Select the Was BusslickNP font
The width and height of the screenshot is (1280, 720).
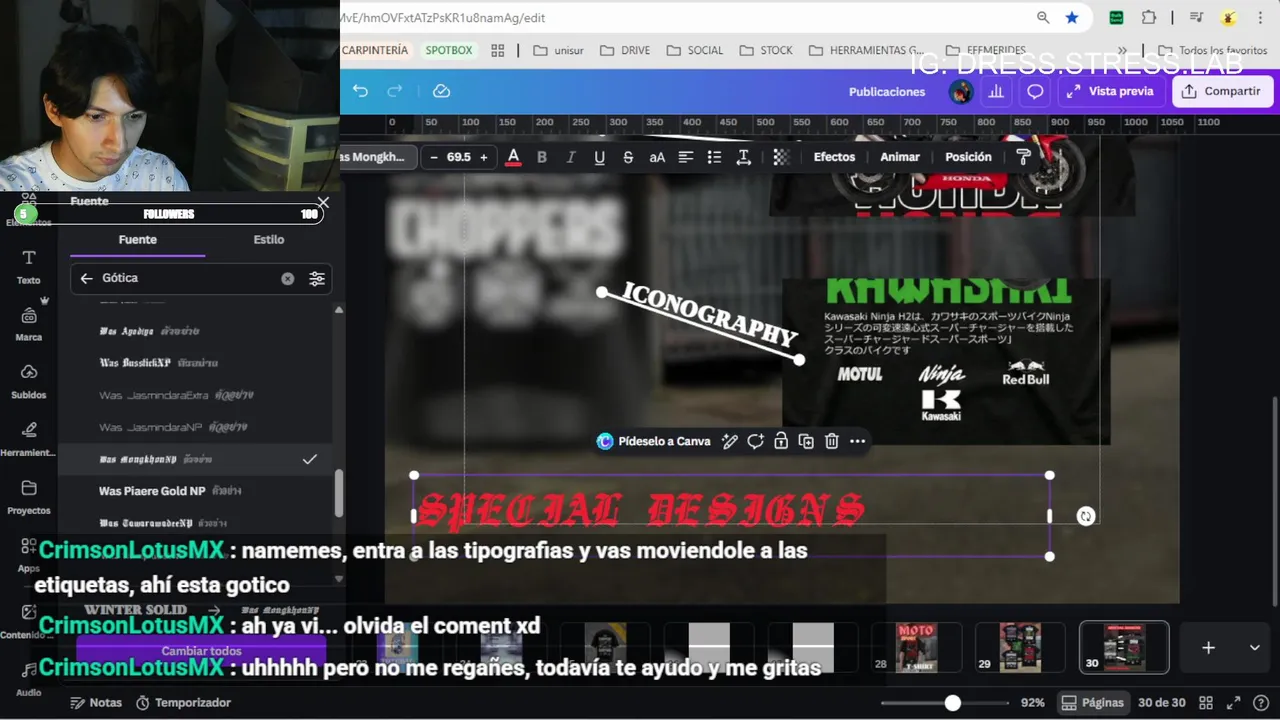coord(195,363)
